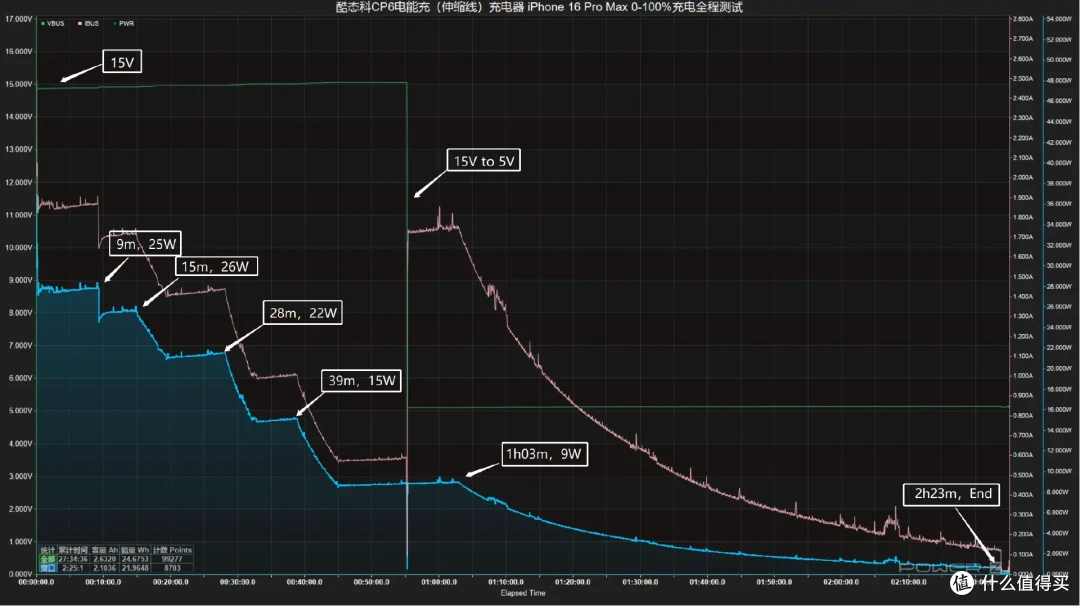Click the 20.000W power axis label
The image size is (1080, 606).
[1059, 368]
